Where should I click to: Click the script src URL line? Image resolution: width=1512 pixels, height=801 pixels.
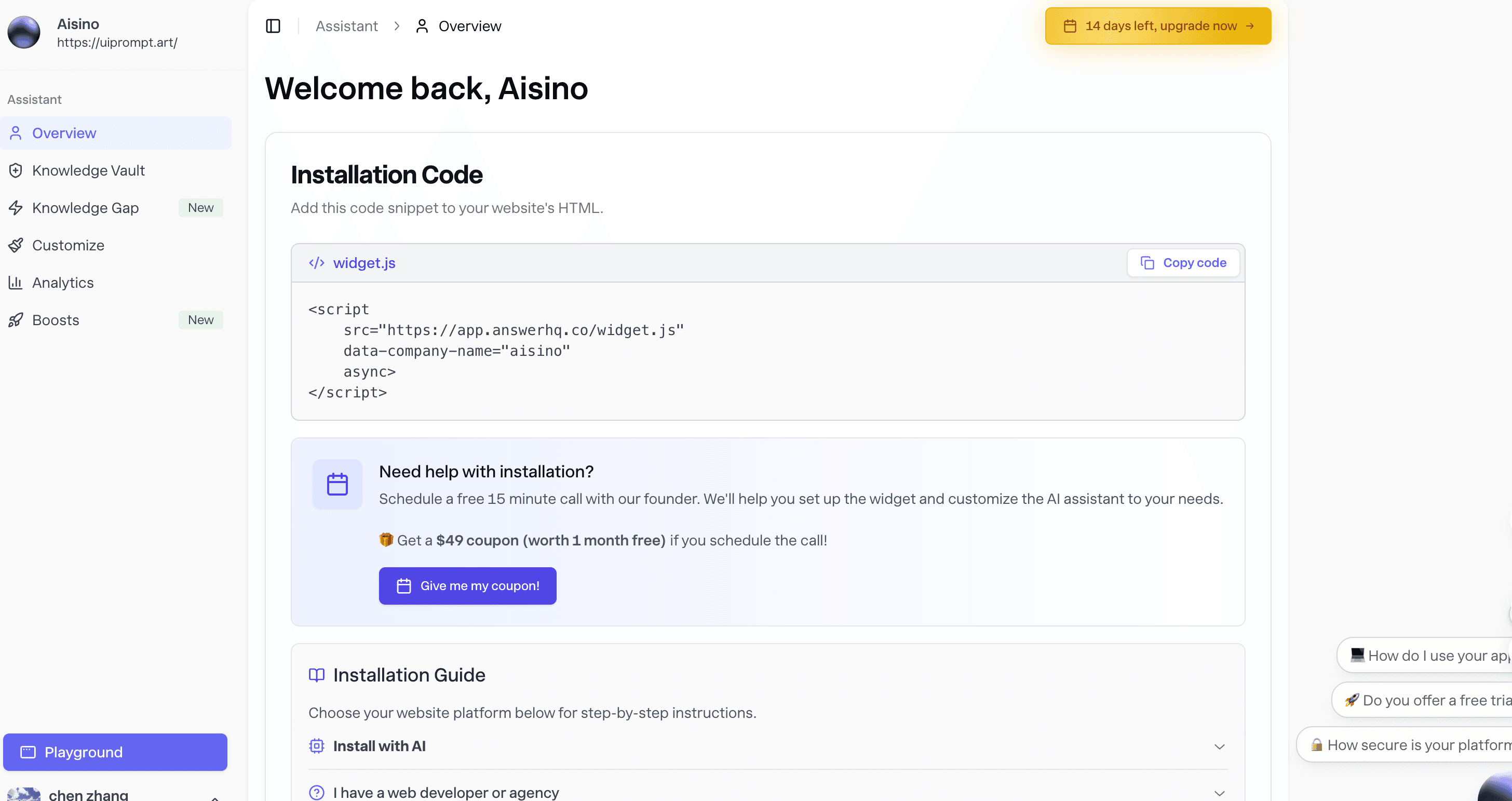click(x=514, y=330)
